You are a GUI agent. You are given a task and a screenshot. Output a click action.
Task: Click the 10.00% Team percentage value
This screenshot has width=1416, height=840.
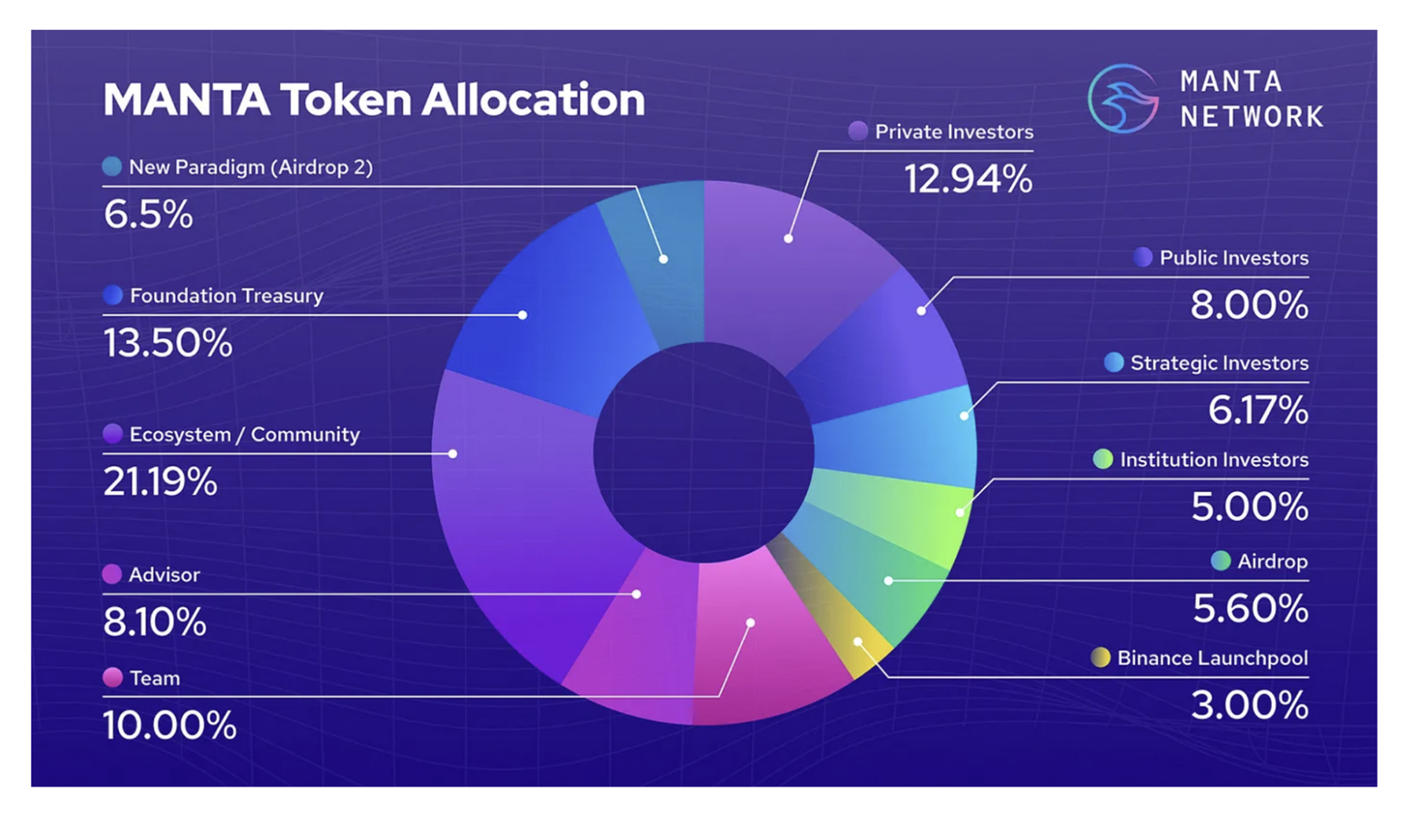click(169, 725)
